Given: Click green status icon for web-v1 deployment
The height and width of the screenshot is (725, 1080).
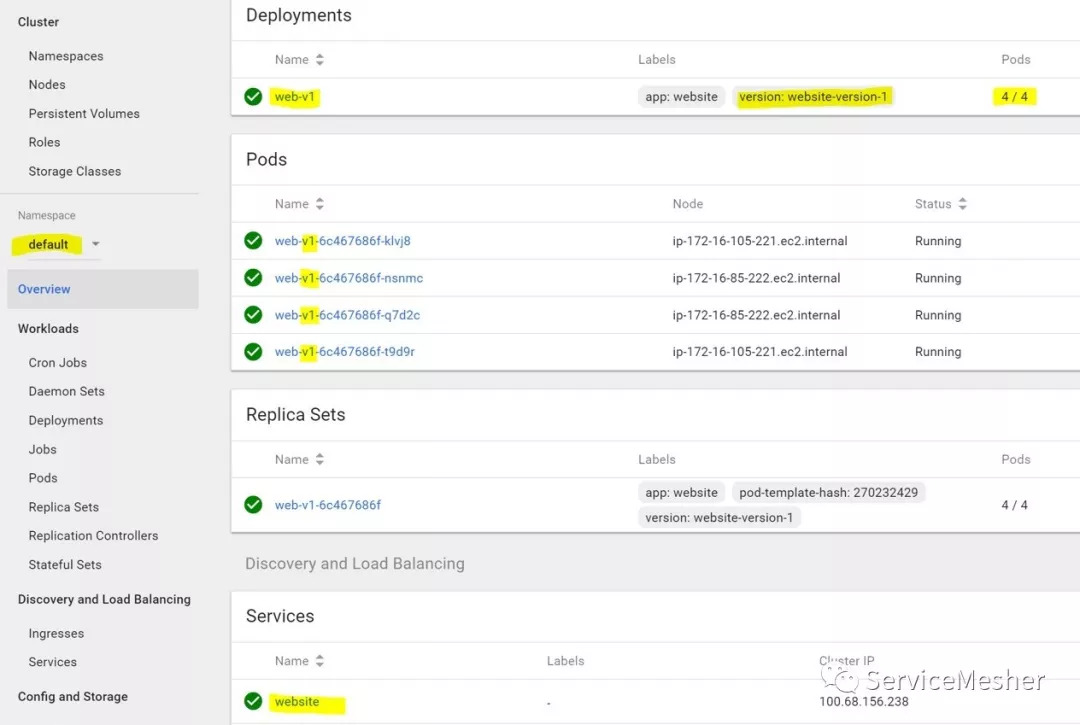Looking at the screenshot, I should pos(253,96).
